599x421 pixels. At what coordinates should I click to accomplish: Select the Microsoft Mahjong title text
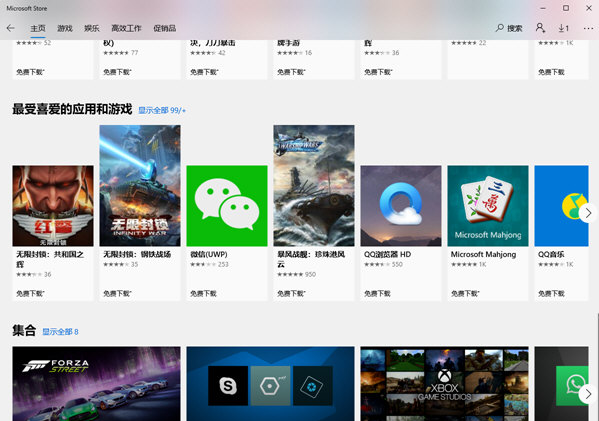coord(483,254)
